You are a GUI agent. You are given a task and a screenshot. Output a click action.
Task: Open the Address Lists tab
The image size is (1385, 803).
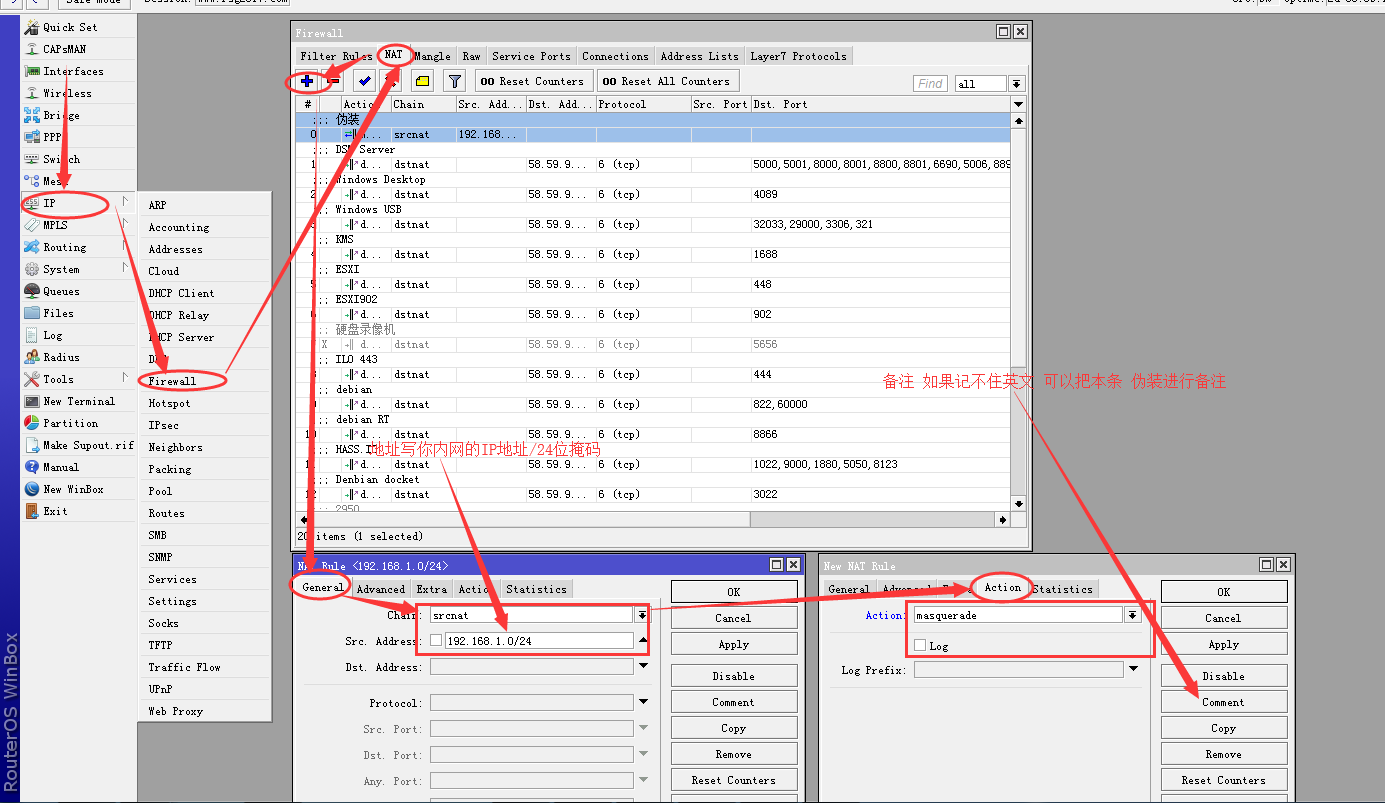pyautogui.click(x=700, y=56)
